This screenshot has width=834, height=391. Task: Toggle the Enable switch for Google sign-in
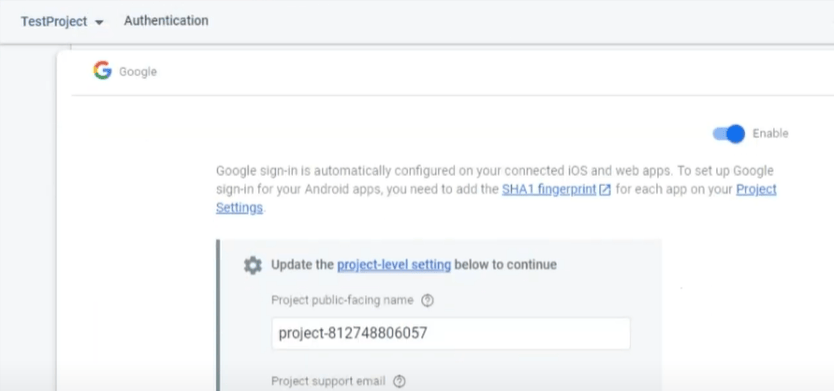[x=729, y=134]
